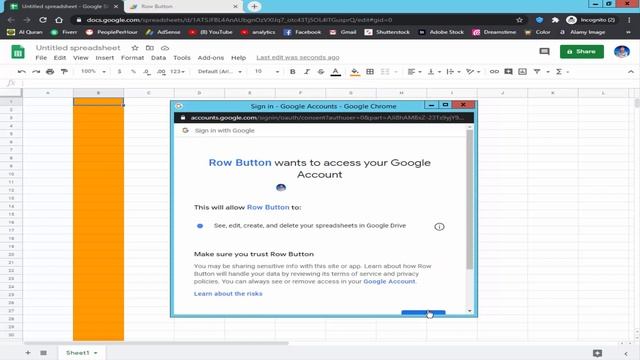640x360 pixels.
Task: Click the Insert link icon
Action: click(x=494, y=71)
